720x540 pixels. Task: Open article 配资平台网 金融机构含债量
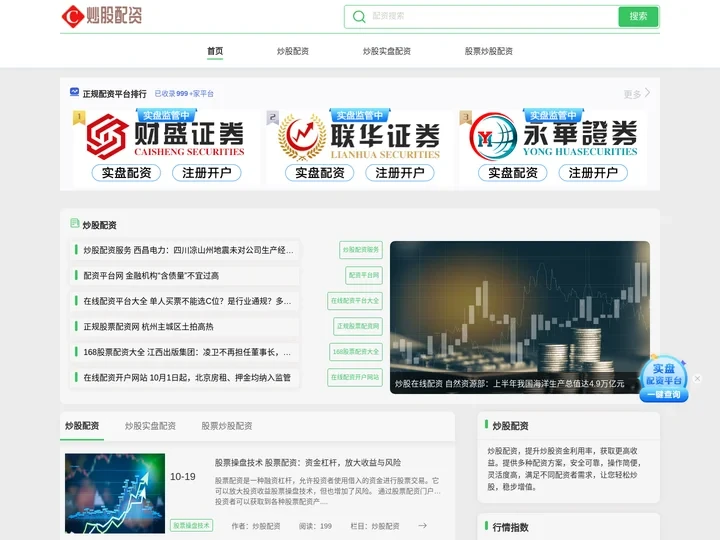click(151, 276)
